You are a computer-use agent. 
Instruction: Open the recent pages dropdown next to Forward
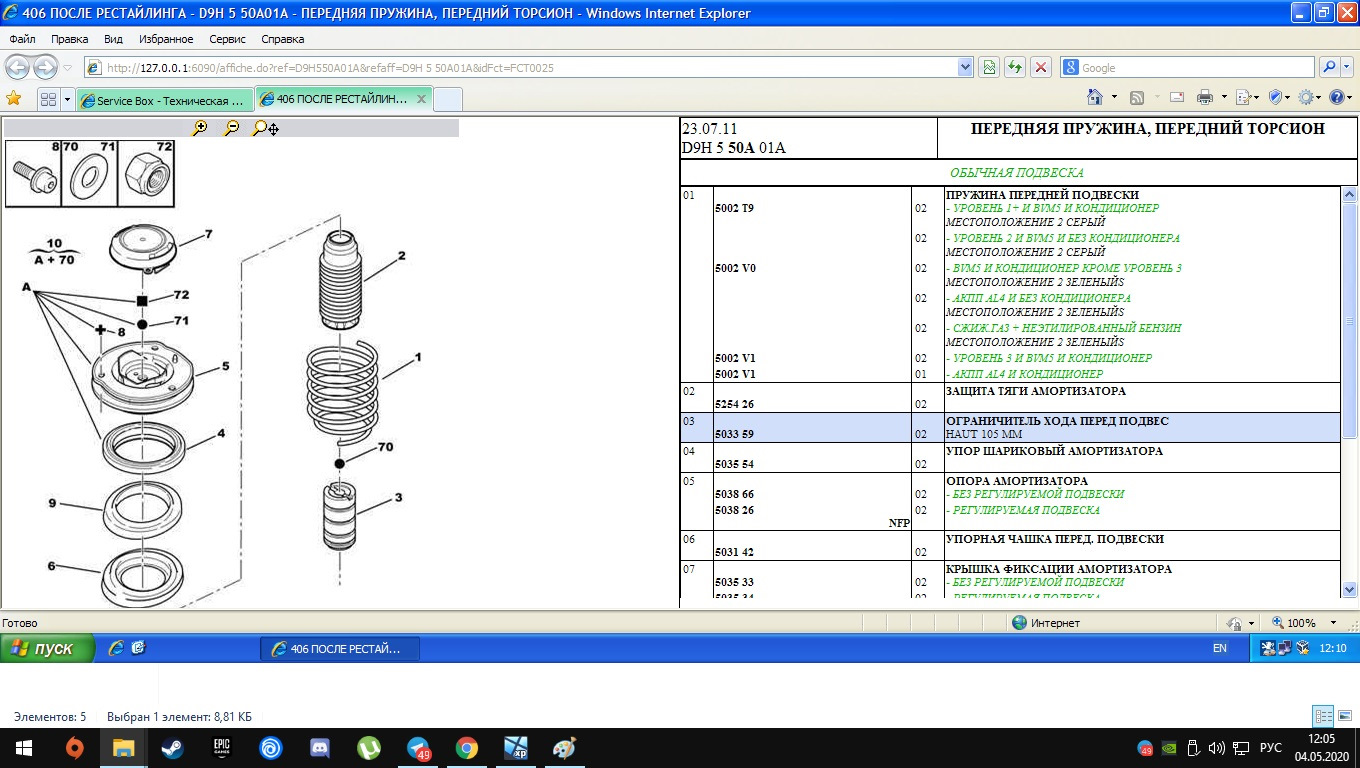pos(67,67)
